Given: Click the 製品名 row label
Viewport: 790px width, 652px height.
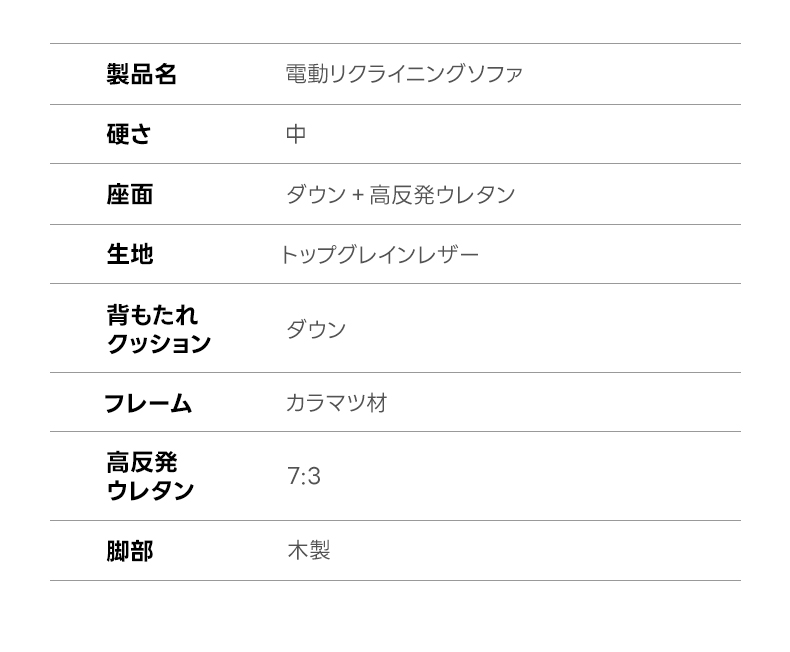Looking at the screenshot, I should 141,74.
